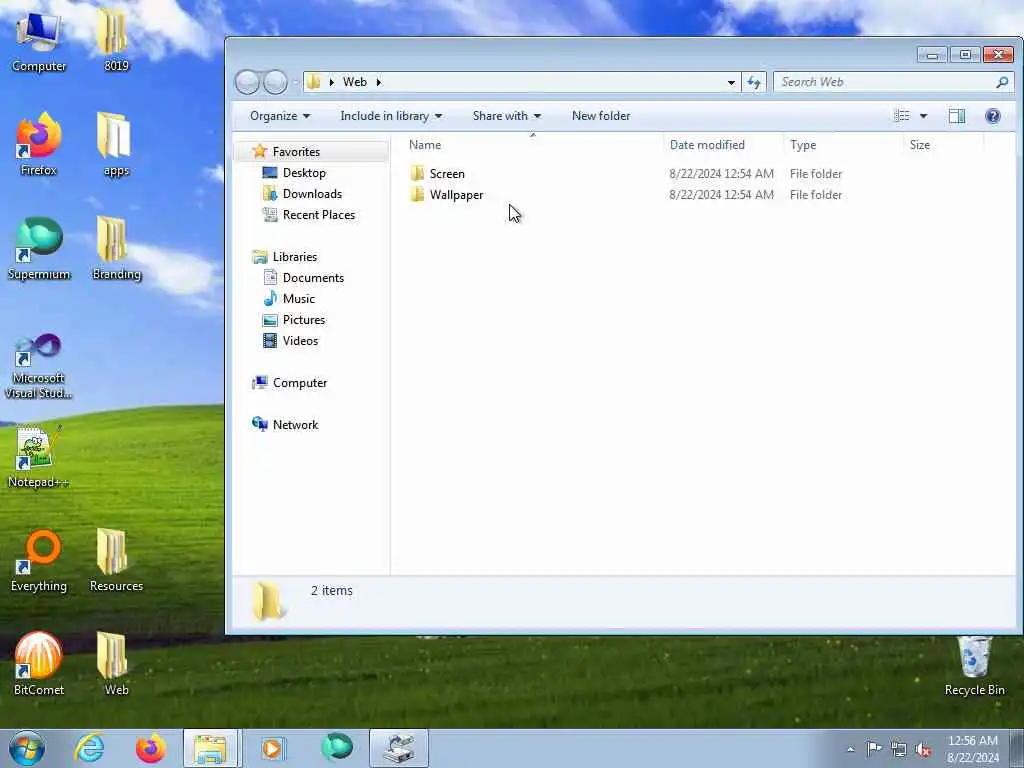Select the Branding folder on desktop

(116, 248)
